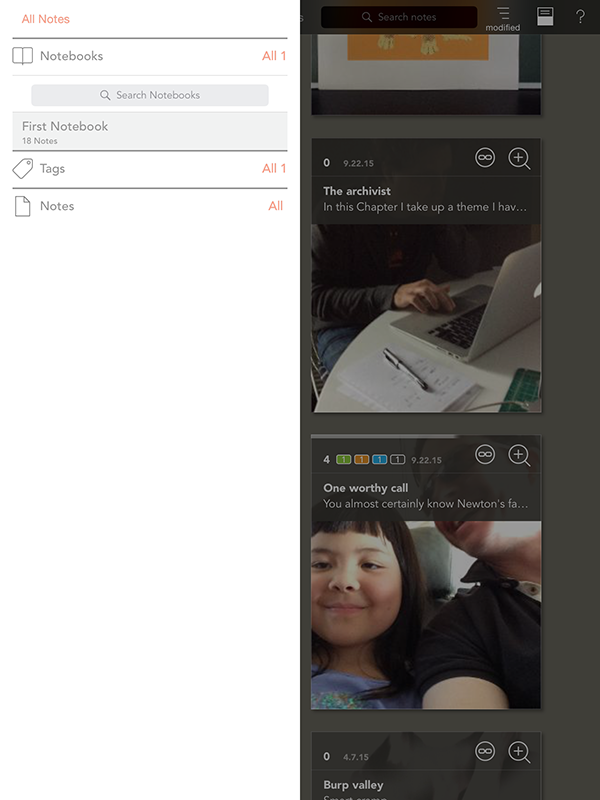Click 4.7.15 date on Burp valley
Image resolution: width=600 pixels, height=800 pixels.
[356, 757]
